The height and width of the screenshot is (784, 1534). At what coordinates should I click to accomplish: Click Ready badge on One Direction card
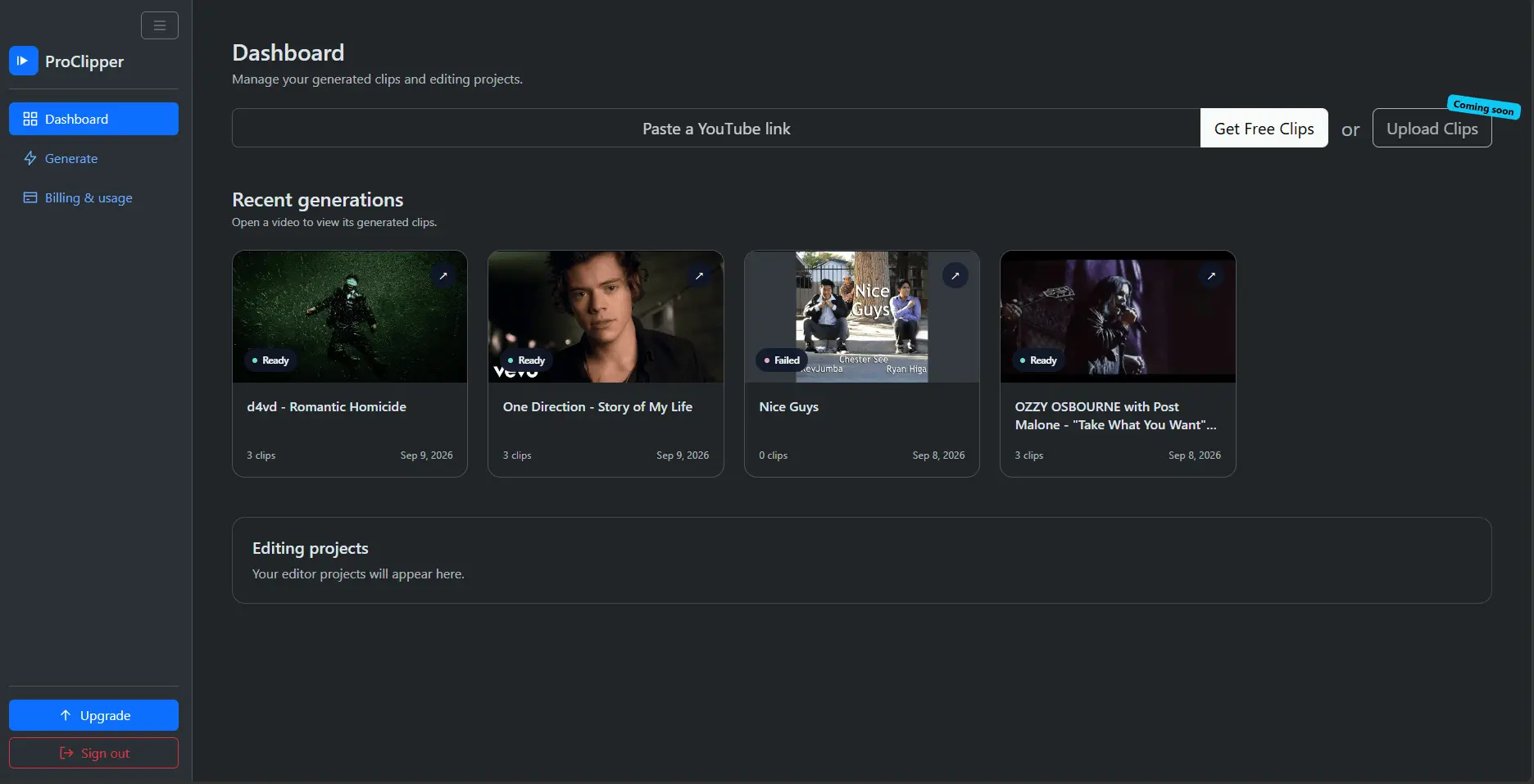[x=526, y=360]
